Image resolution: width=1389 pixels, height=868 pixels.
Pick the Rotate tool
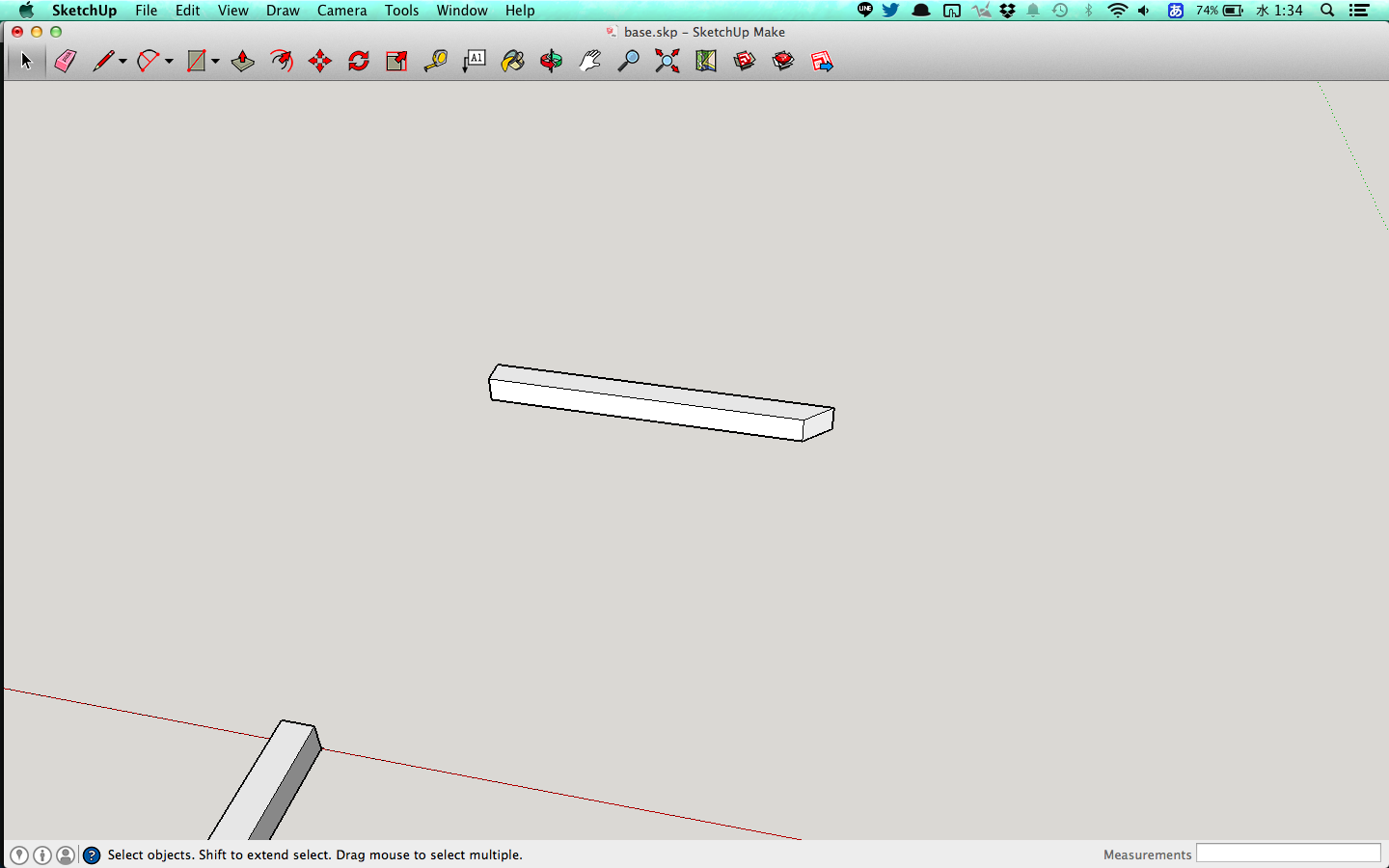(359, 62)
